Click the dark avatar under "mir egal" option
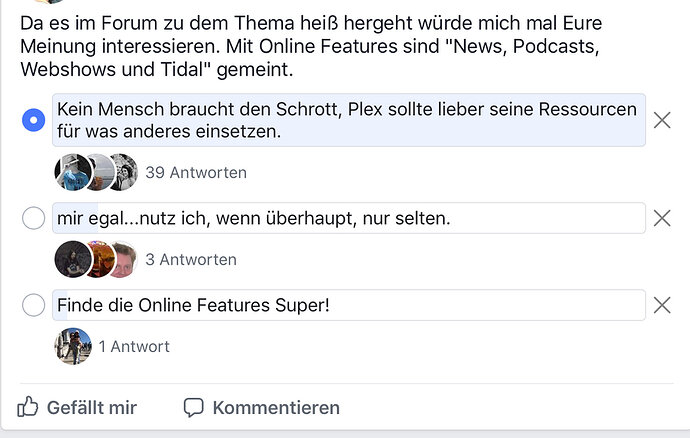690x438 pixels. pos(72,259)
